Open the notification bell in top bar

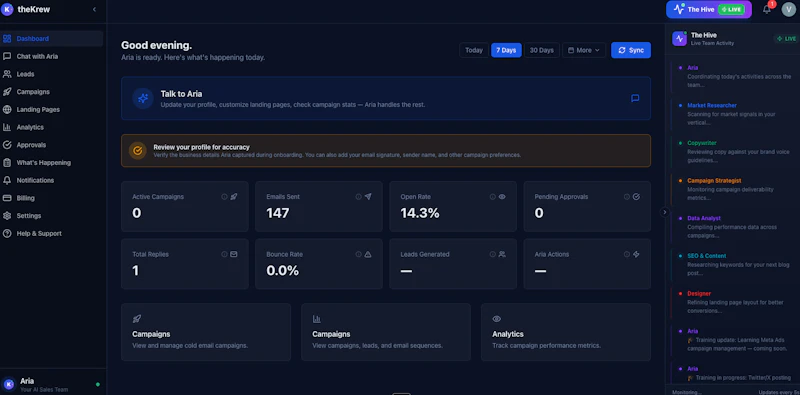click(767, 9)
